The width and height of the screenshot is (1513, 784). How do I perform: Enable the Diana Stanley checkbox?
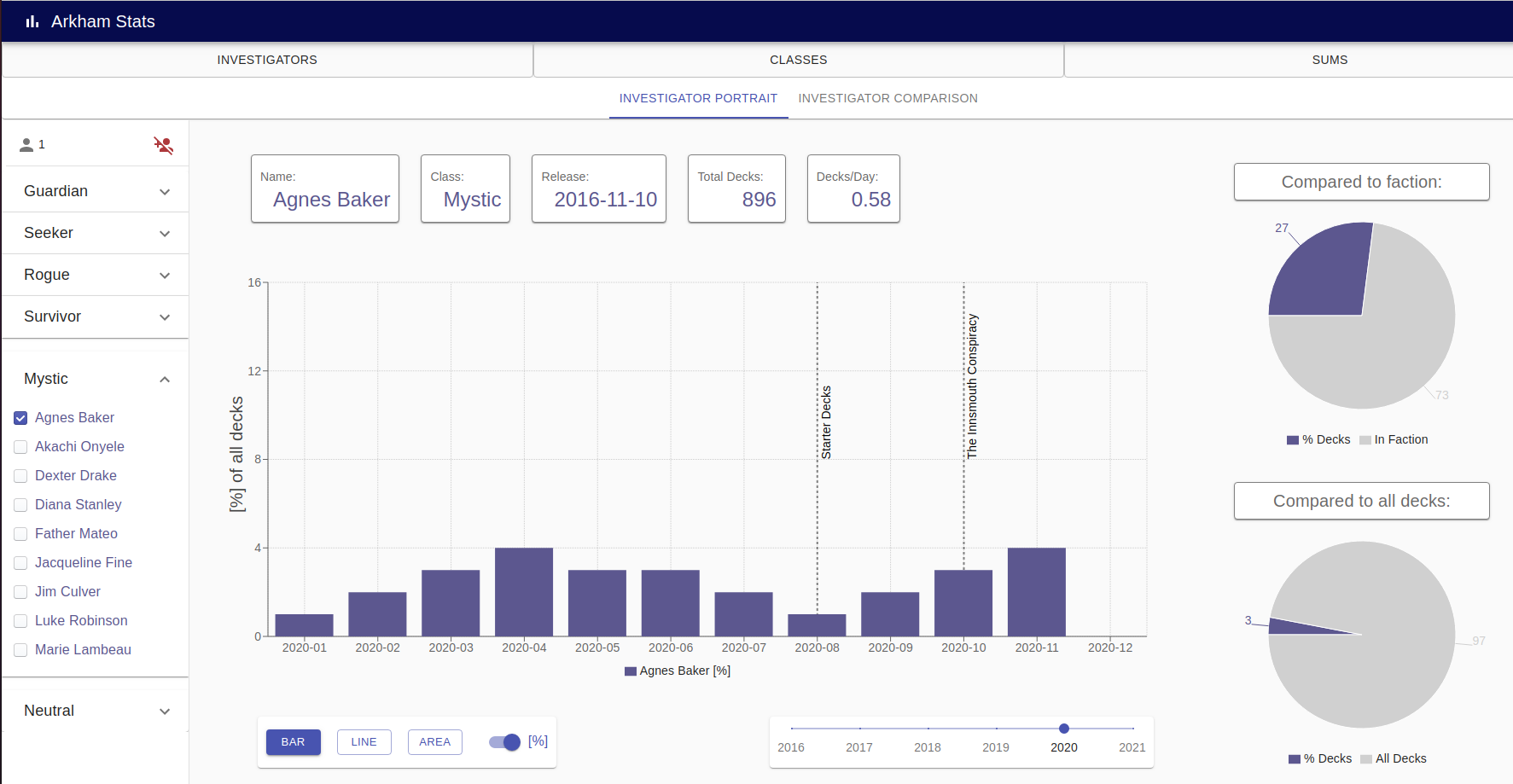point(20,504)
